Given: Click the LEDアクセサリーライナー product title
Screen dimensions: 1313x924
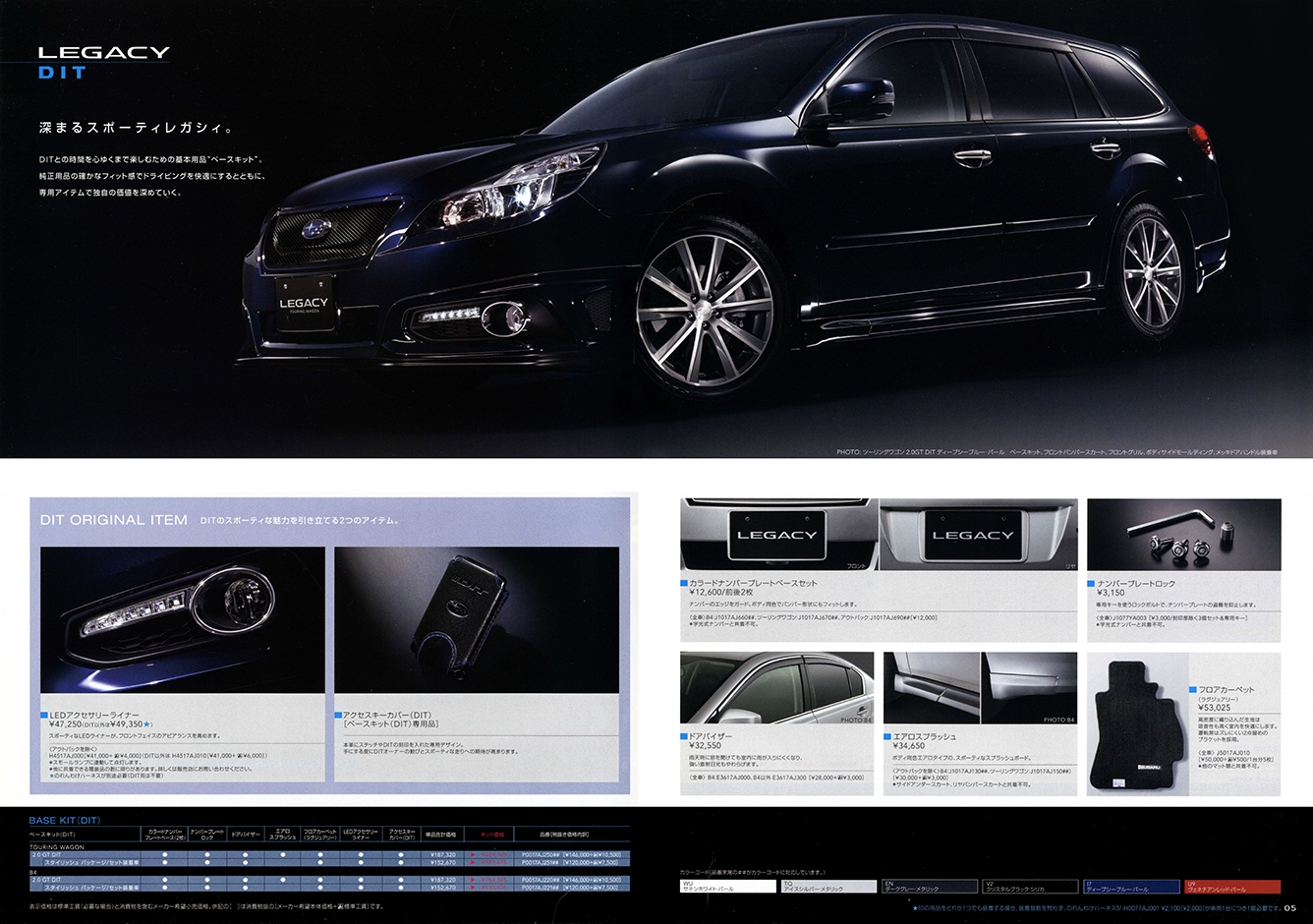Looking at the screenshot, I should tap(94, 715).
